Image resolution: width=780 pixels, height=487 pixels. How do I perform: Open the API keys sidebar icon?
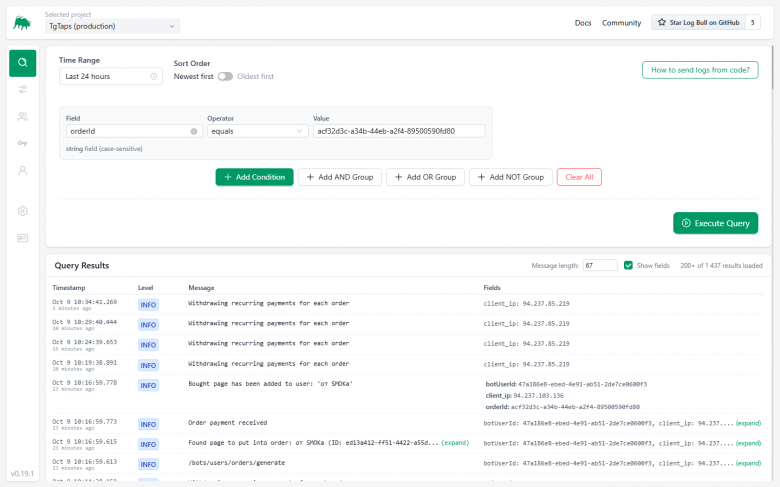[x=23, y=144]
